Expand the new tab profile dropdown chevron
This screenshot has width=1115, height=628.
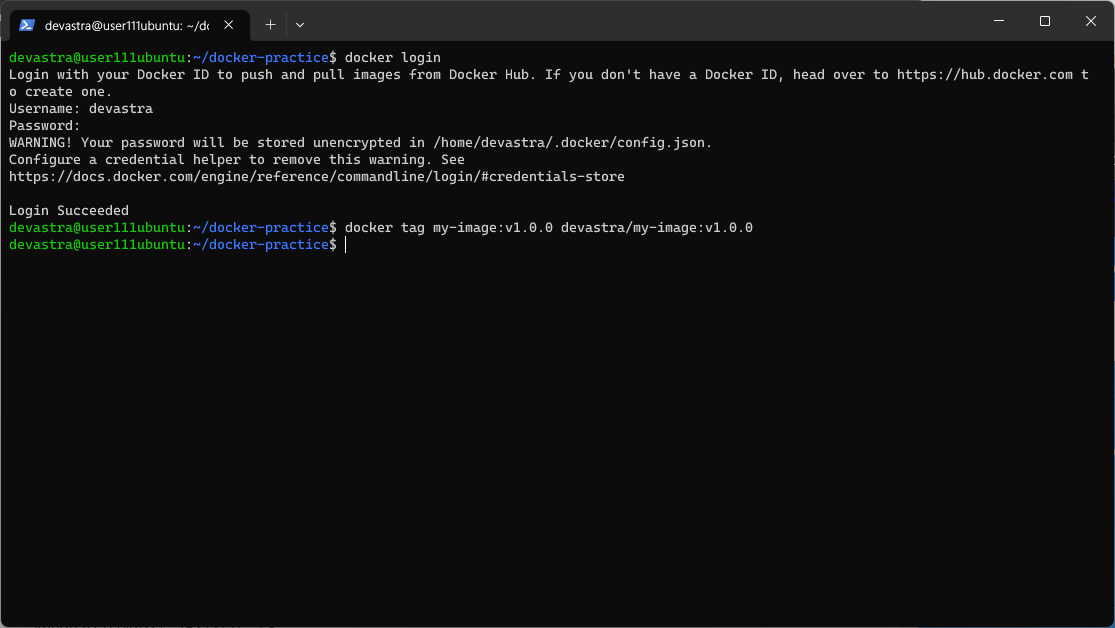point(300,25)
